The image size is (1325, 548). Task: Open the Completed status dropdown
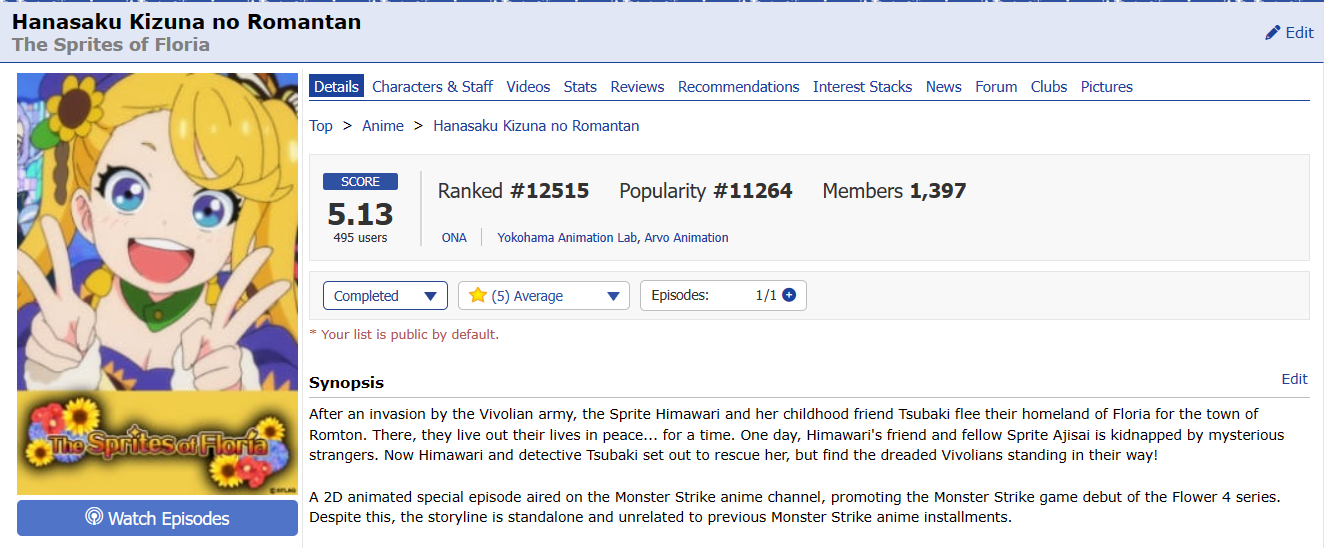coord(385,296)
